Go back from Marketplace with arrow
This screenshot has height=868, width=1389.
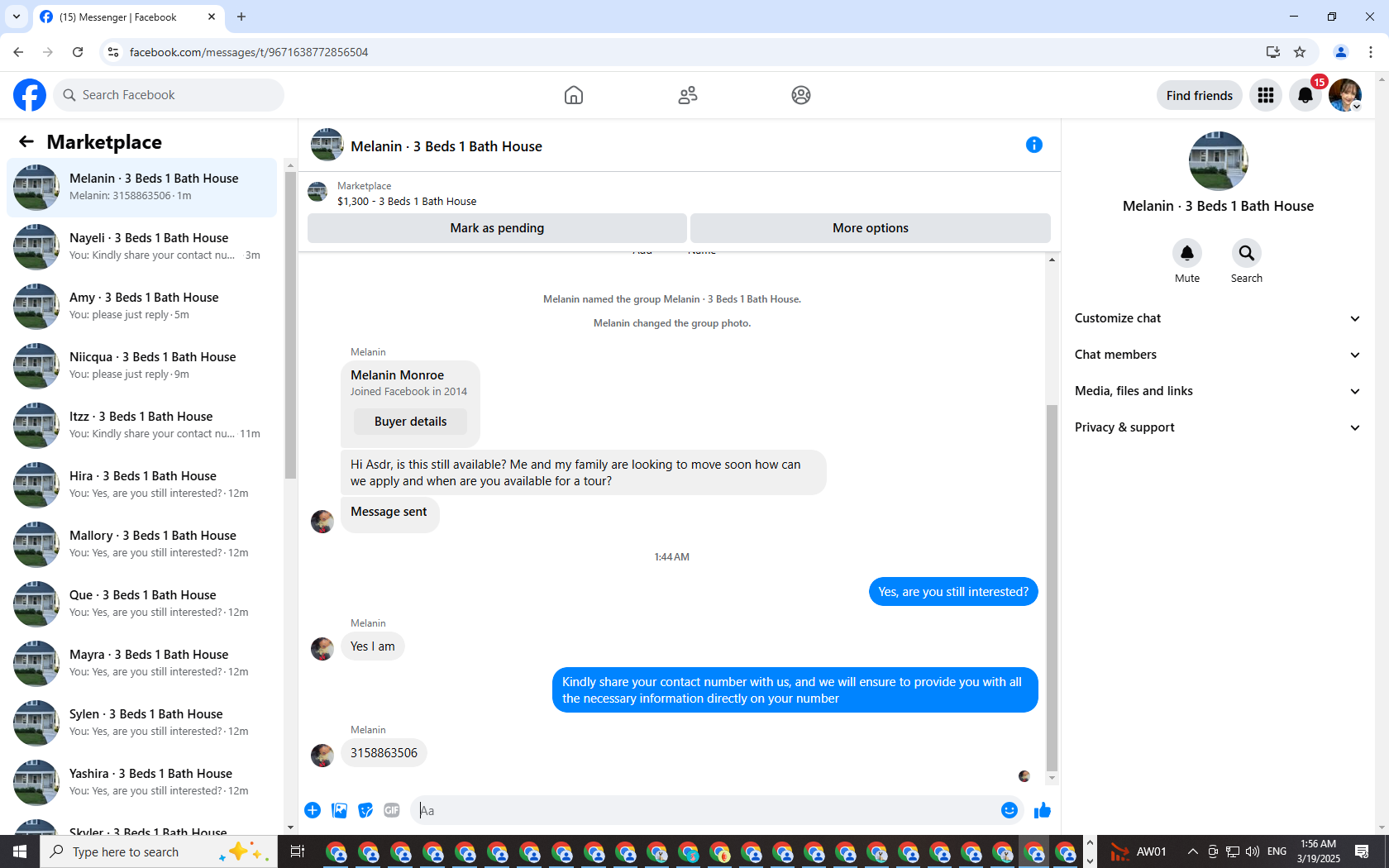(26, 142)
